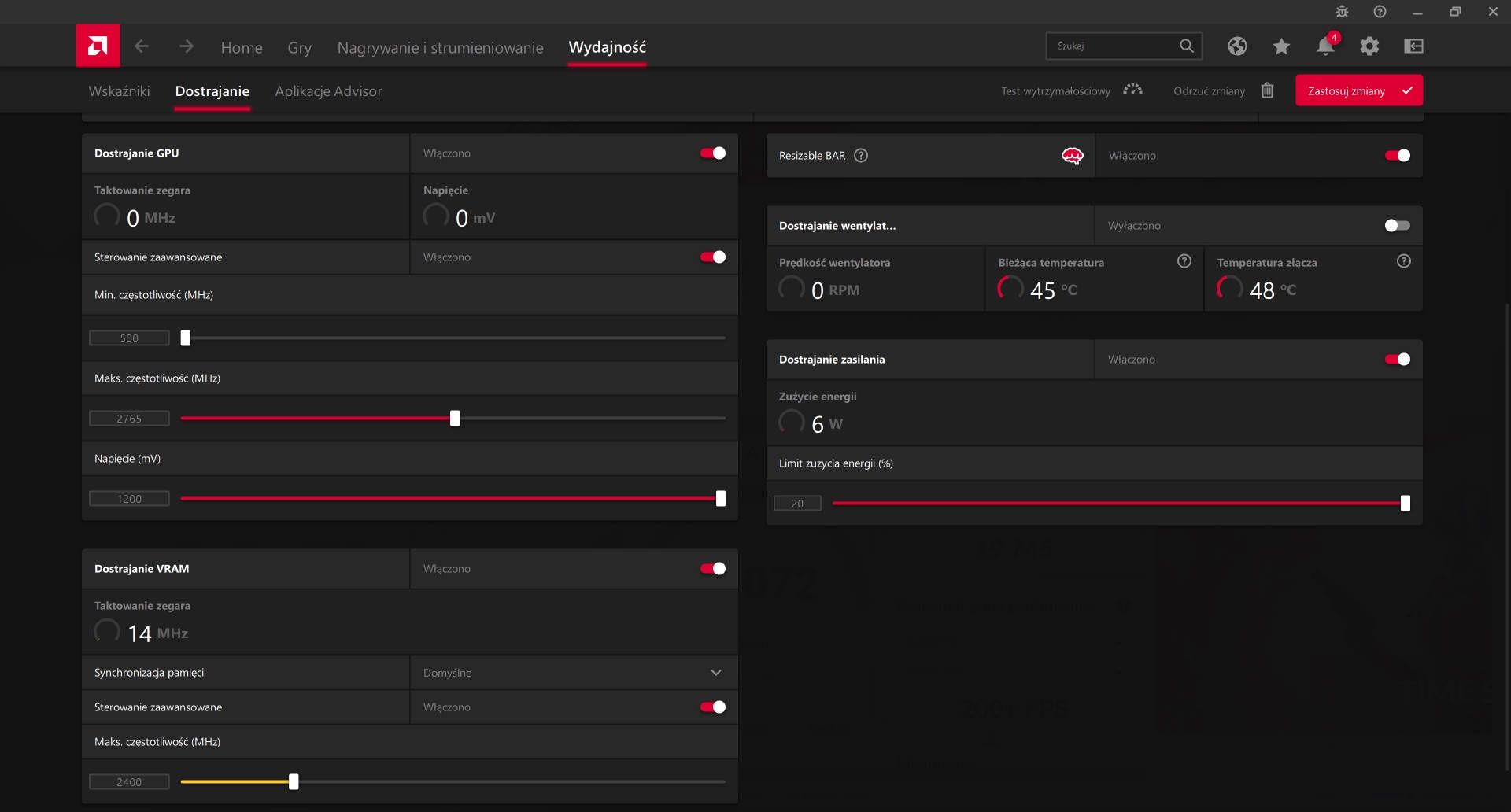Open settings gear icon
This screenshot has width=1511, height=812.
(1369, 46)
